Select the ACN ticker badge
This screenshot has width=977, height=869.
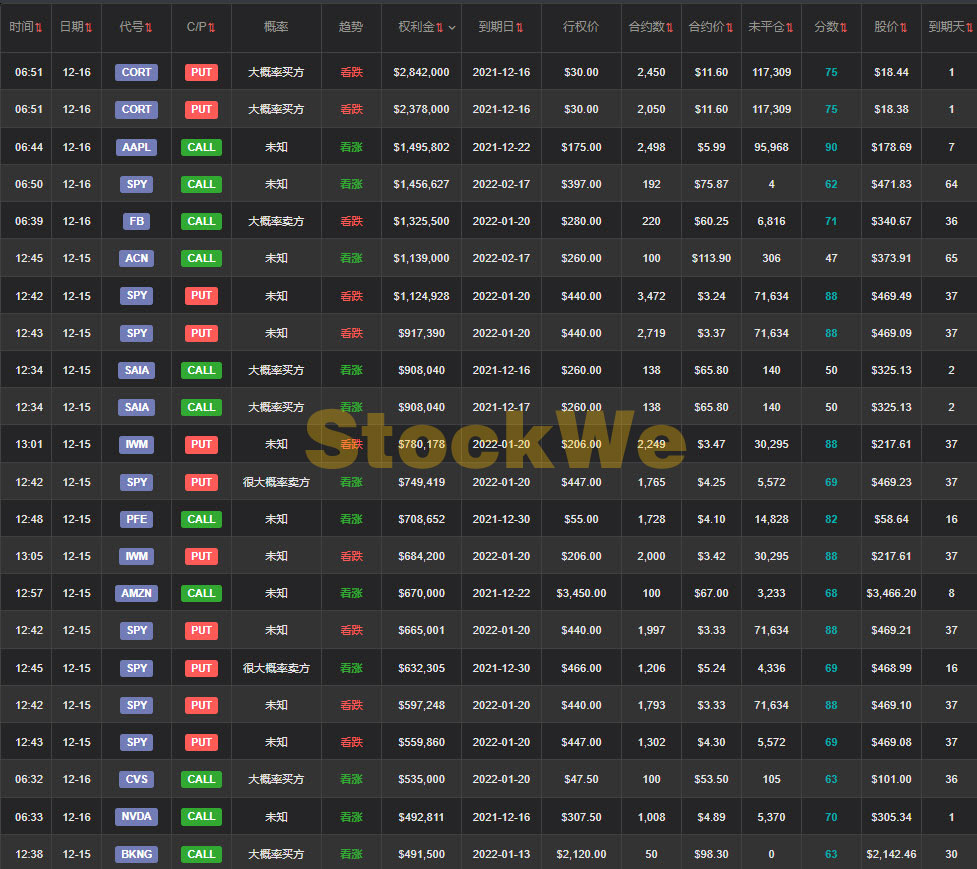click(x=136, y=258)
